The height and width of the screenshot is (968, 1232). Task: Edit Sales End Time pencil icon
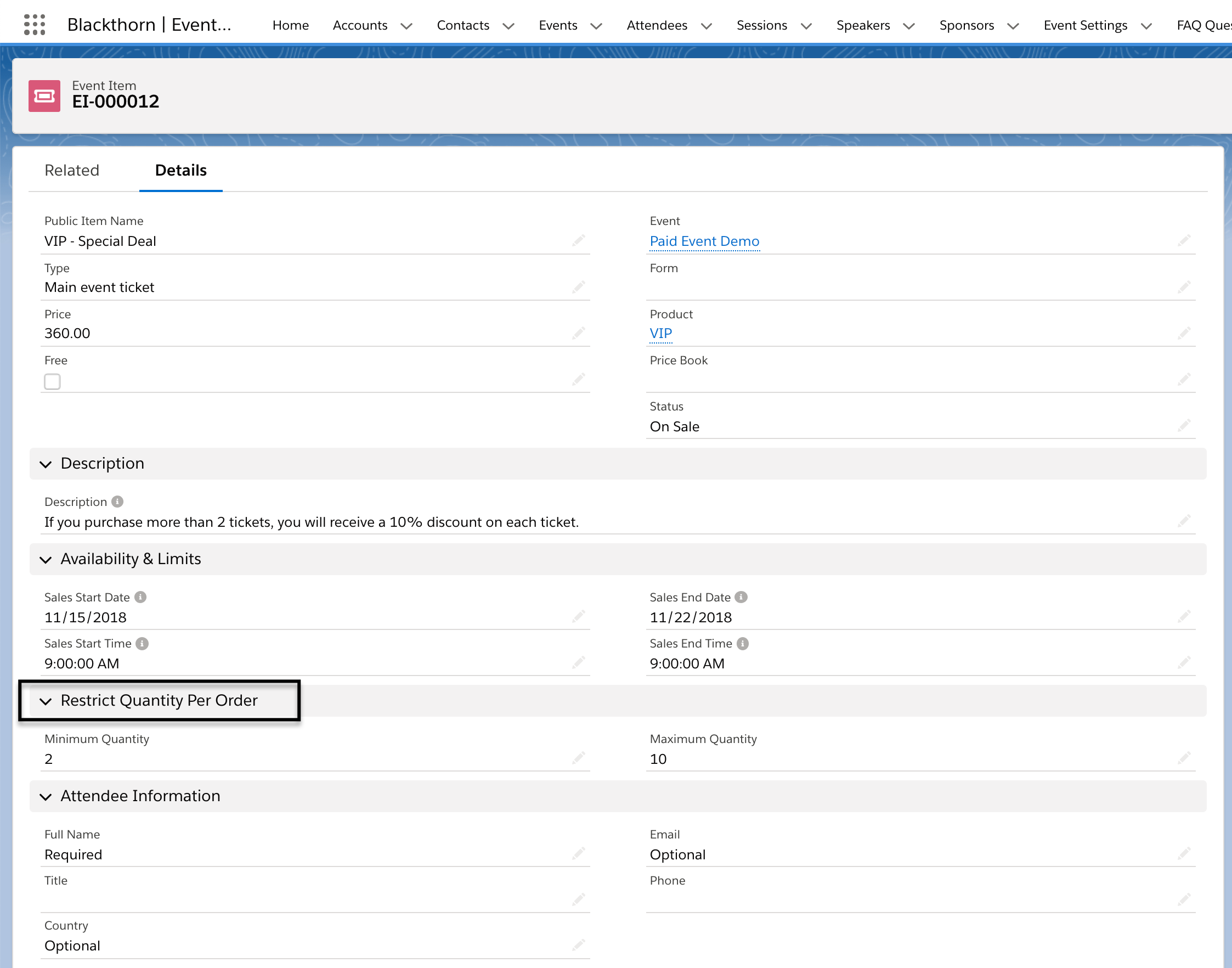pyautogui.click(x=1184, y=662)
